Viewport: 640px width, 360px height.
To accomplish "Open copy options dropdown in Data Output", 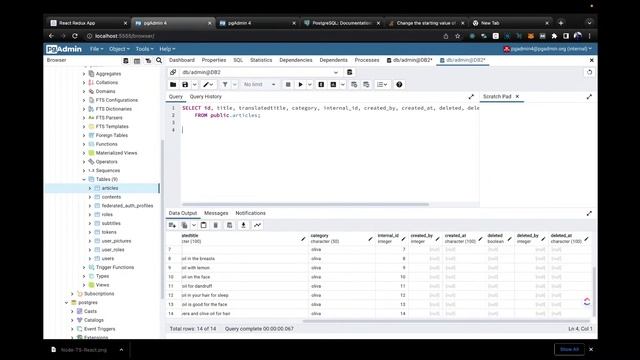I will 194,225.
